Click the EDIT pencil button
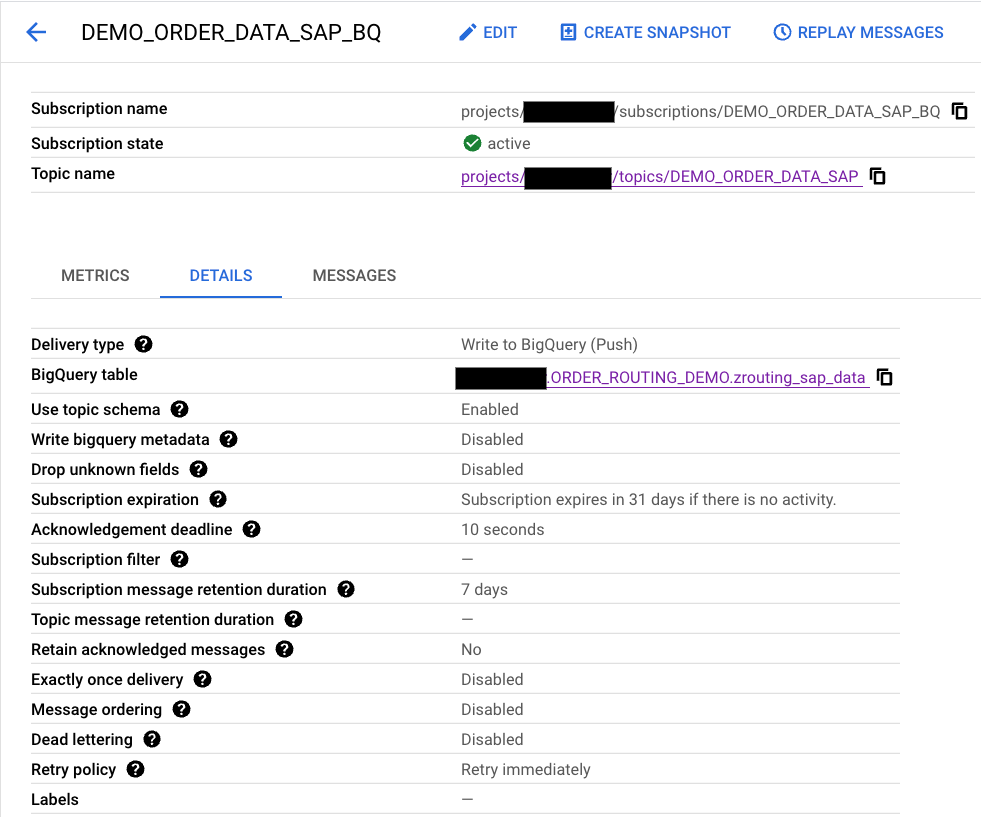Image resolution: width=981 pixels, height=817 pixels. 488,33
